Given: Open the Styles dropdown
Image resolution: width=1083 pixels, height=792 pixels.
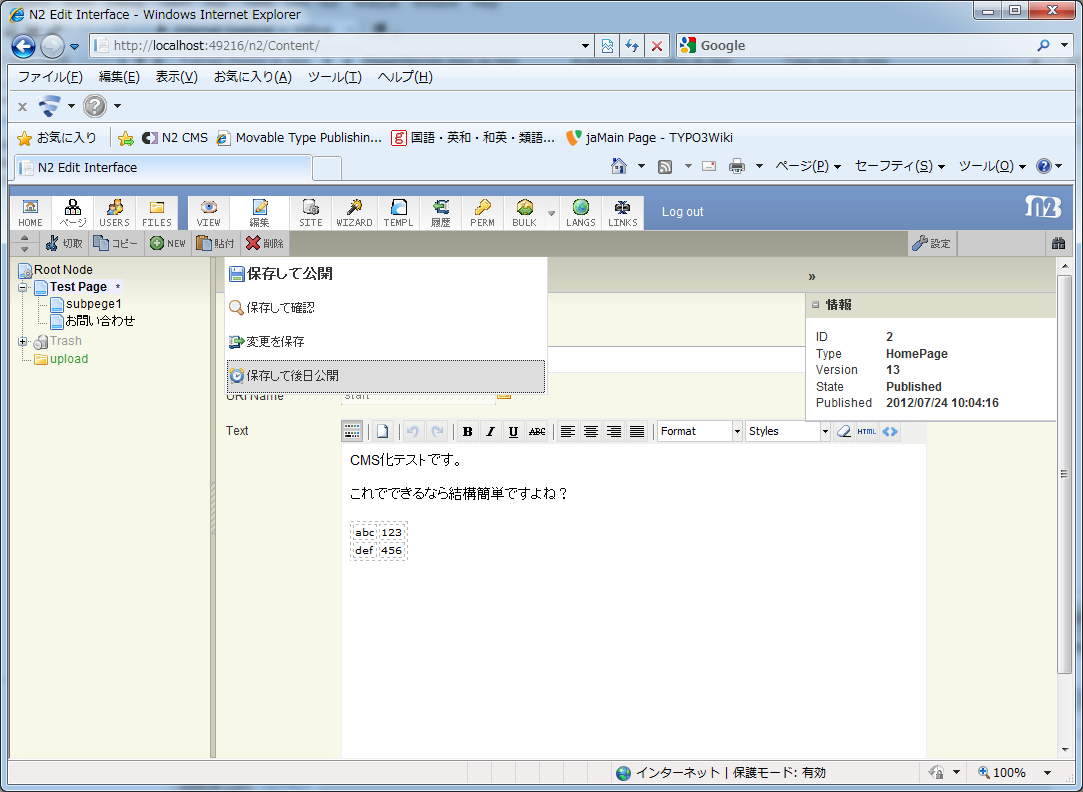Looking at the screenshot, I should pyautogui.click(x=787, y=432).
